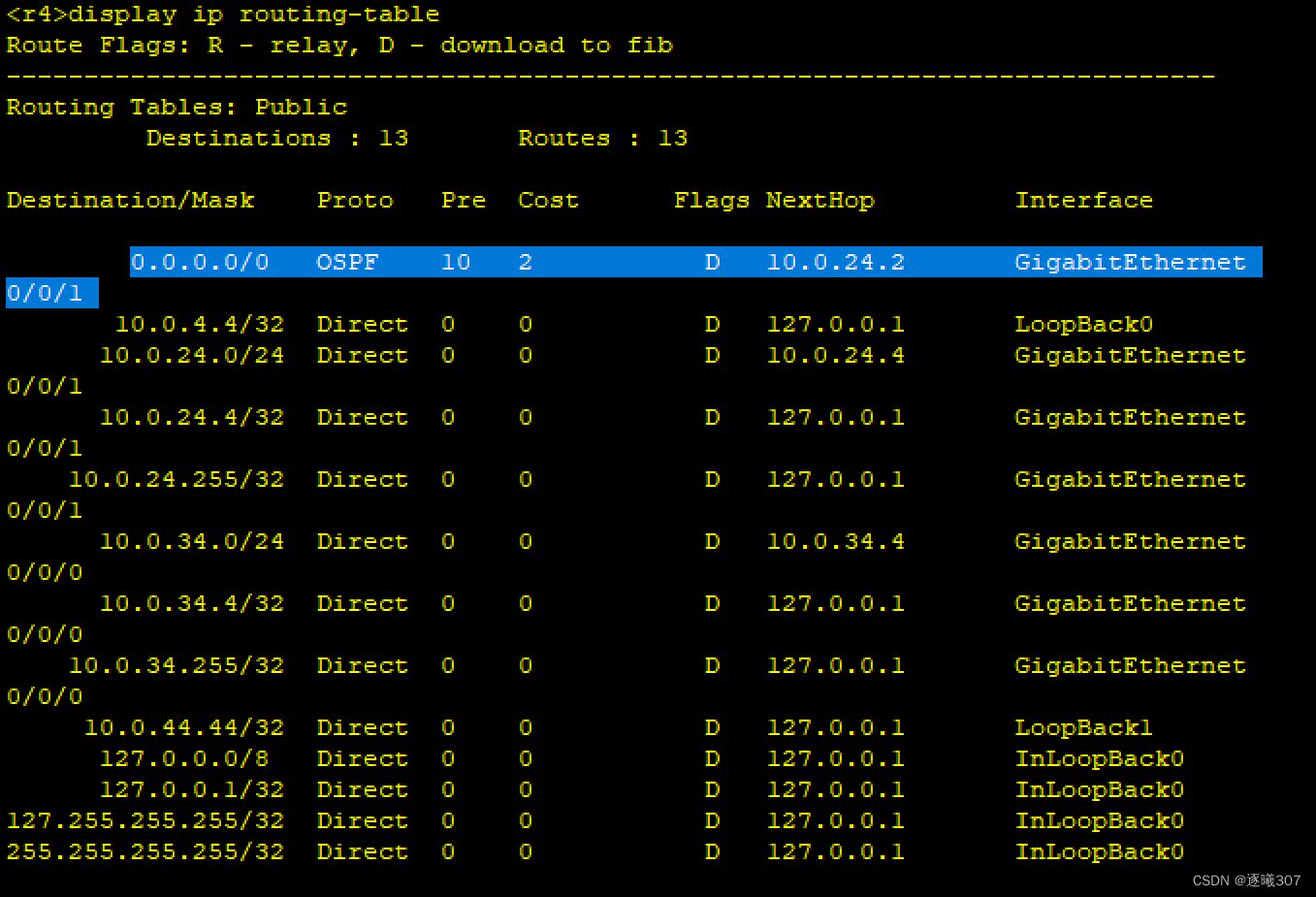This screenshot has width=1316, height=897.
Task: Click the highlighted '0/0/1' wrapped interface text
Action: [x=45, y=294]
